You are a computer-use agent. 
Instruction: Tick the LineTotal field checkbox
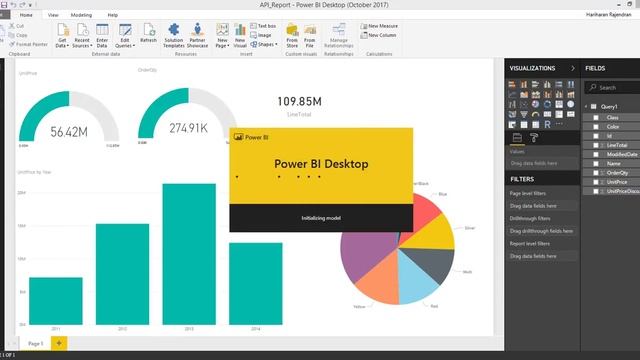pyautogui.click(x=596, y=145)
